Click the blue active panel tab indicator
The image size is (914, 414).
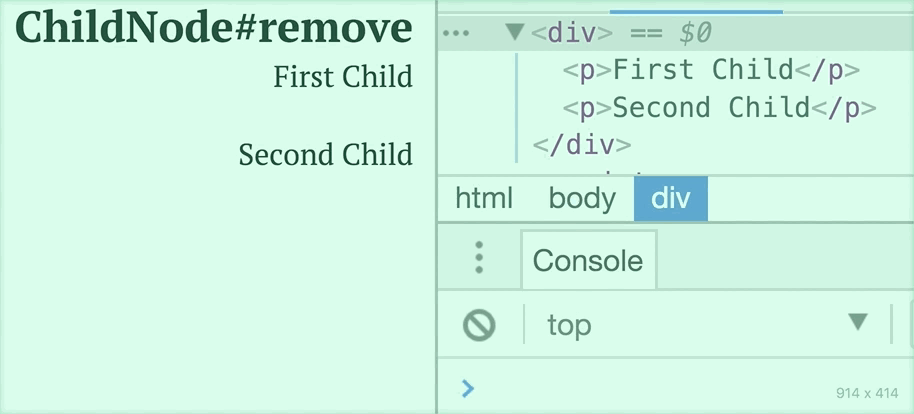click(x=696, y=11)
